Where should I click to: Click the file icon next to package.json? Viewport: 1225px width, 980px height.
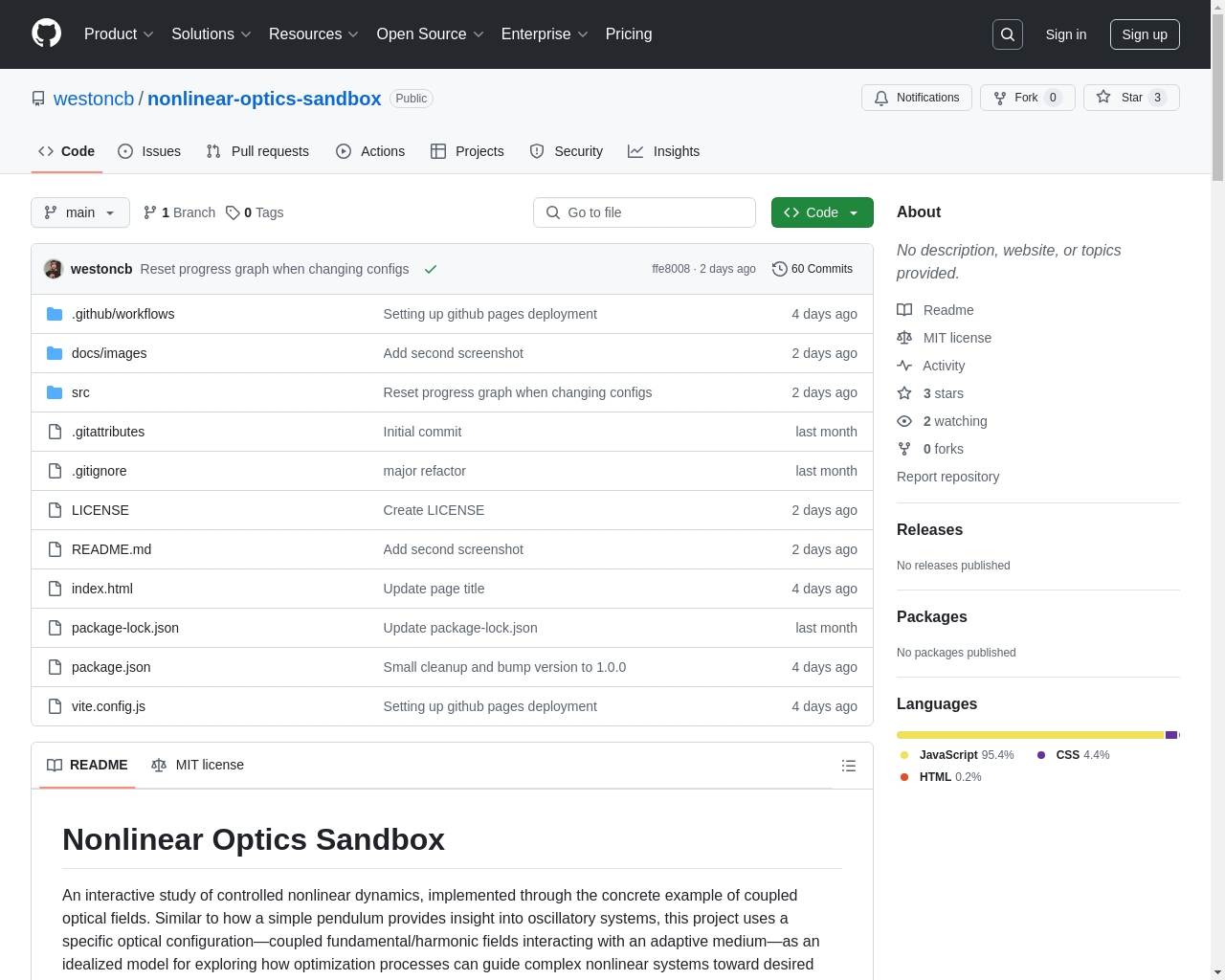55,667
